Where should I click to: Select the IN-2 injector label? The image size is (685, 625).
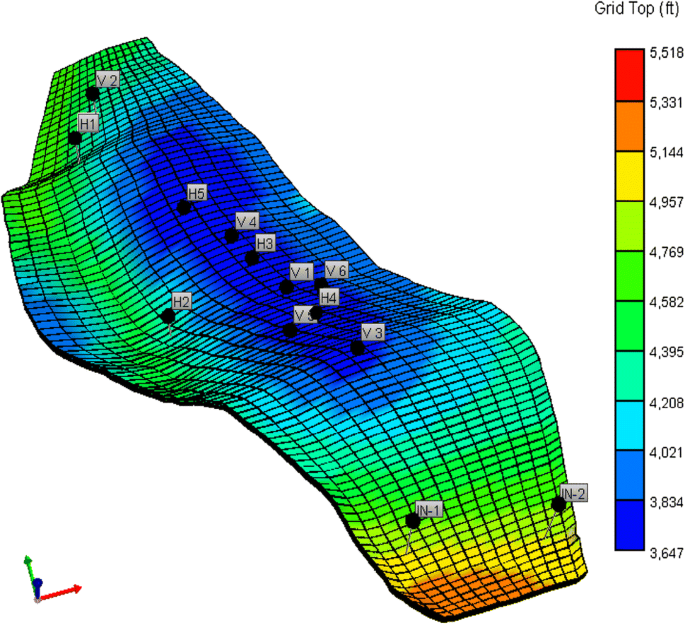pyautogui.click(x=574, y=493)
